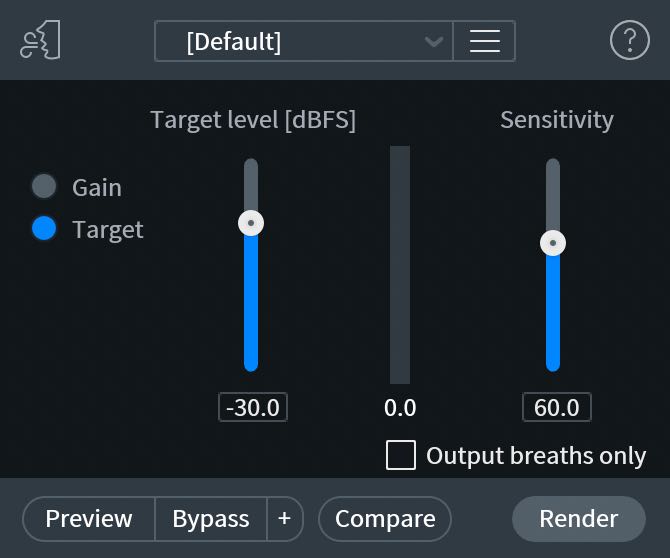Image resolution: width=670 pixels, height=558 pixels.
Task: Click the gain reduction meter bar
Action: tap(400, 265)
